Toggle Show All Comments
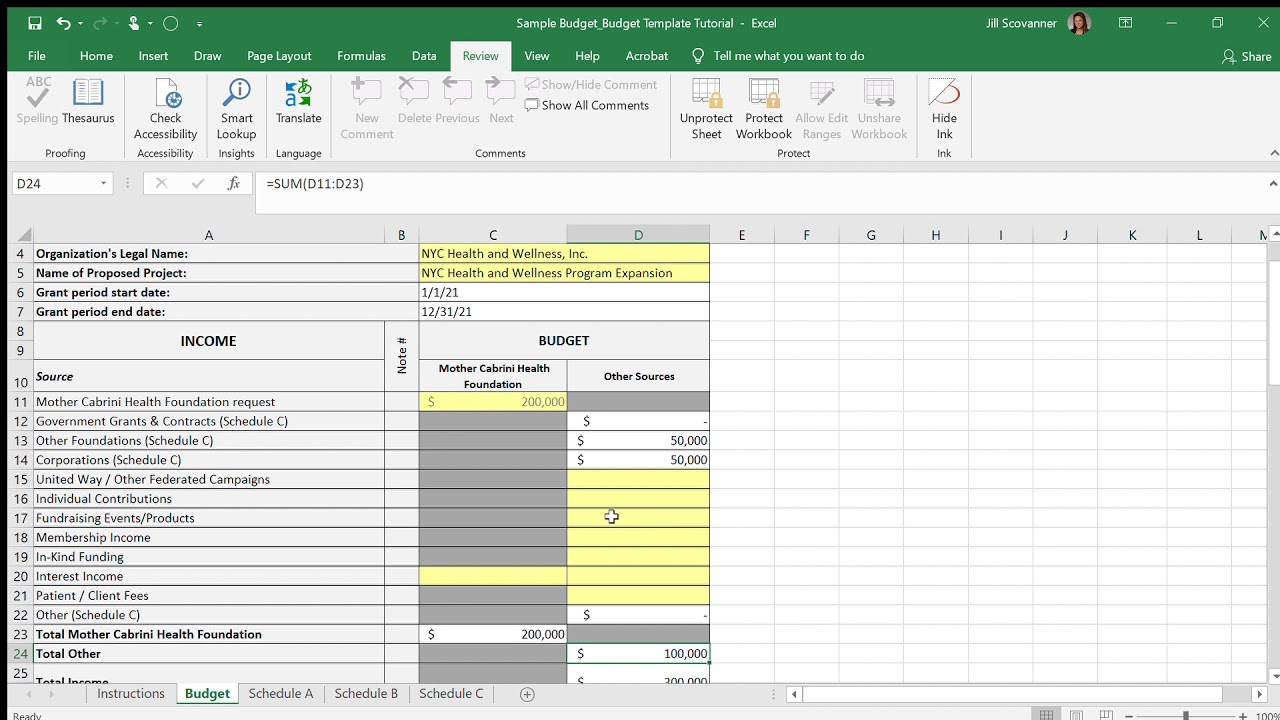The height and width of the screenshot is (720, 1280). pyautogui.click(x=587, y=105)
